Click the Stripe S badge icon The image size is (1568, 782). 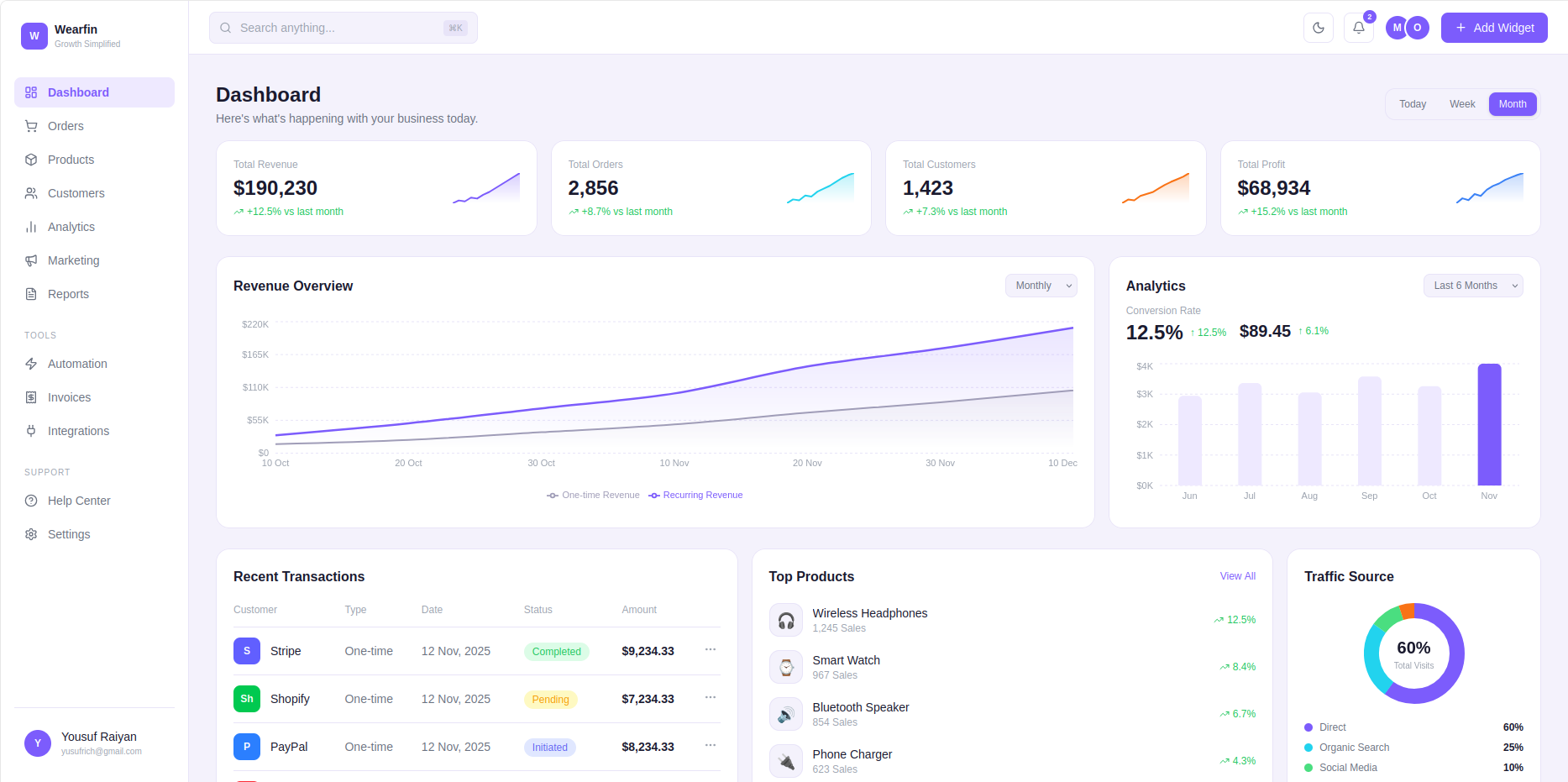click(x=247, y=651)
